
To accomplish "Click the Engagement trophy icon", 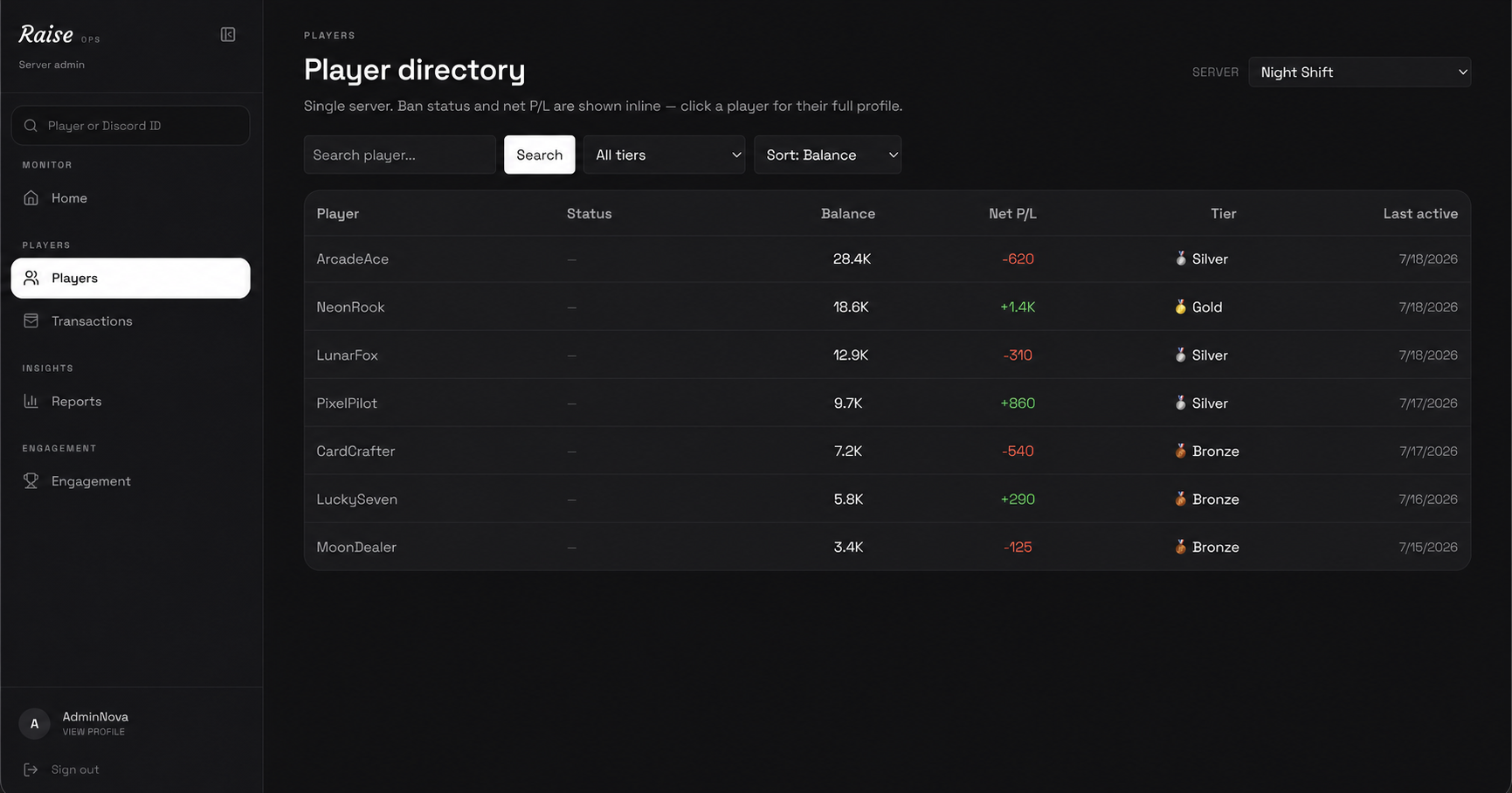I will (31, 480).
